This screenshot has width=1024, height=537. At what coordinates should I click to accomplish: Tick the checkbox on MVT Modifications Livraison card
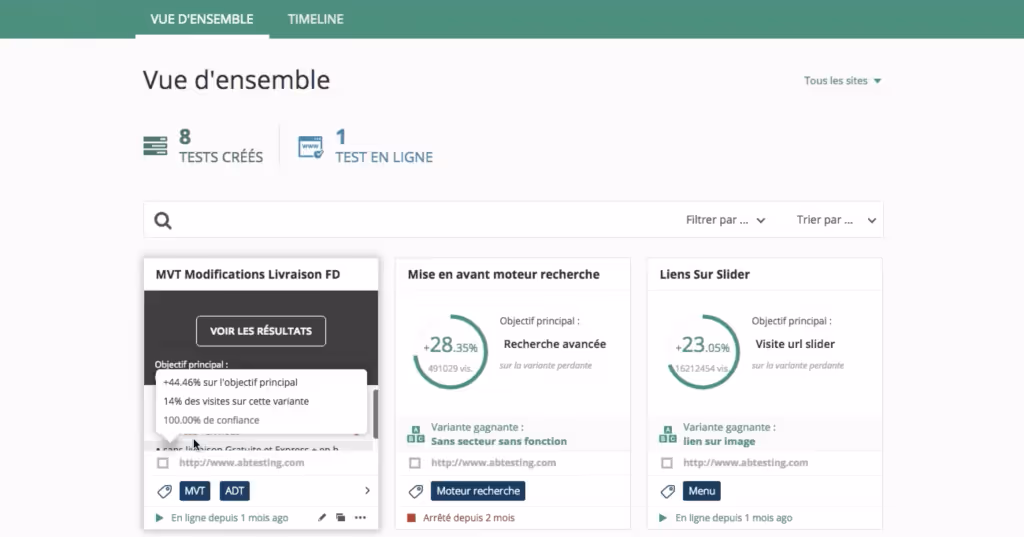click(163, 463)
